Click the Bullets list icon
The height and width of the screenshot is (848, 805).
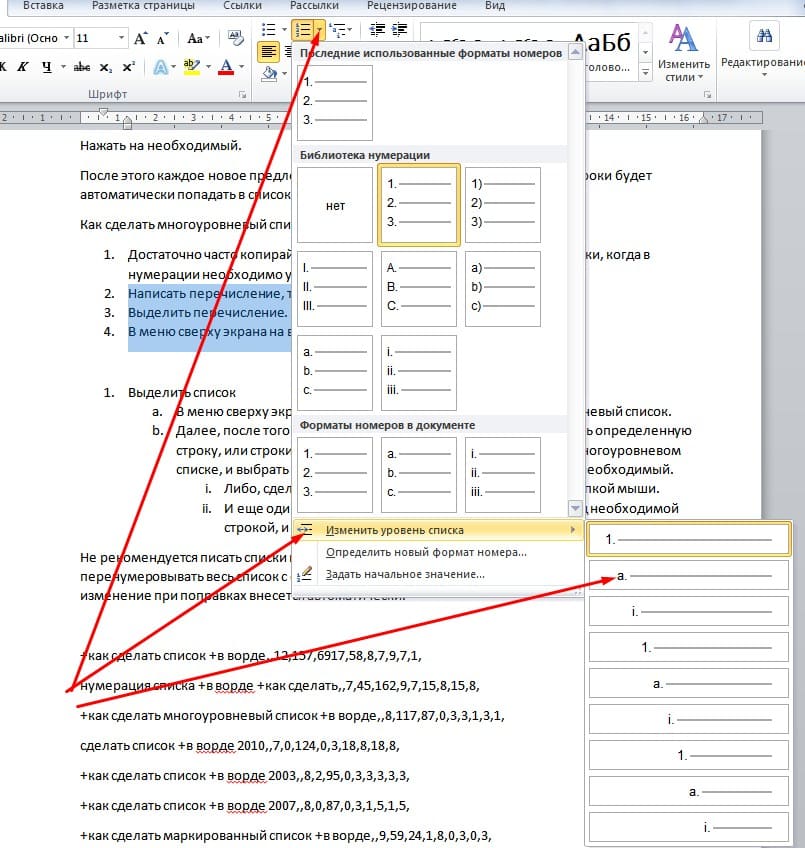267,29
